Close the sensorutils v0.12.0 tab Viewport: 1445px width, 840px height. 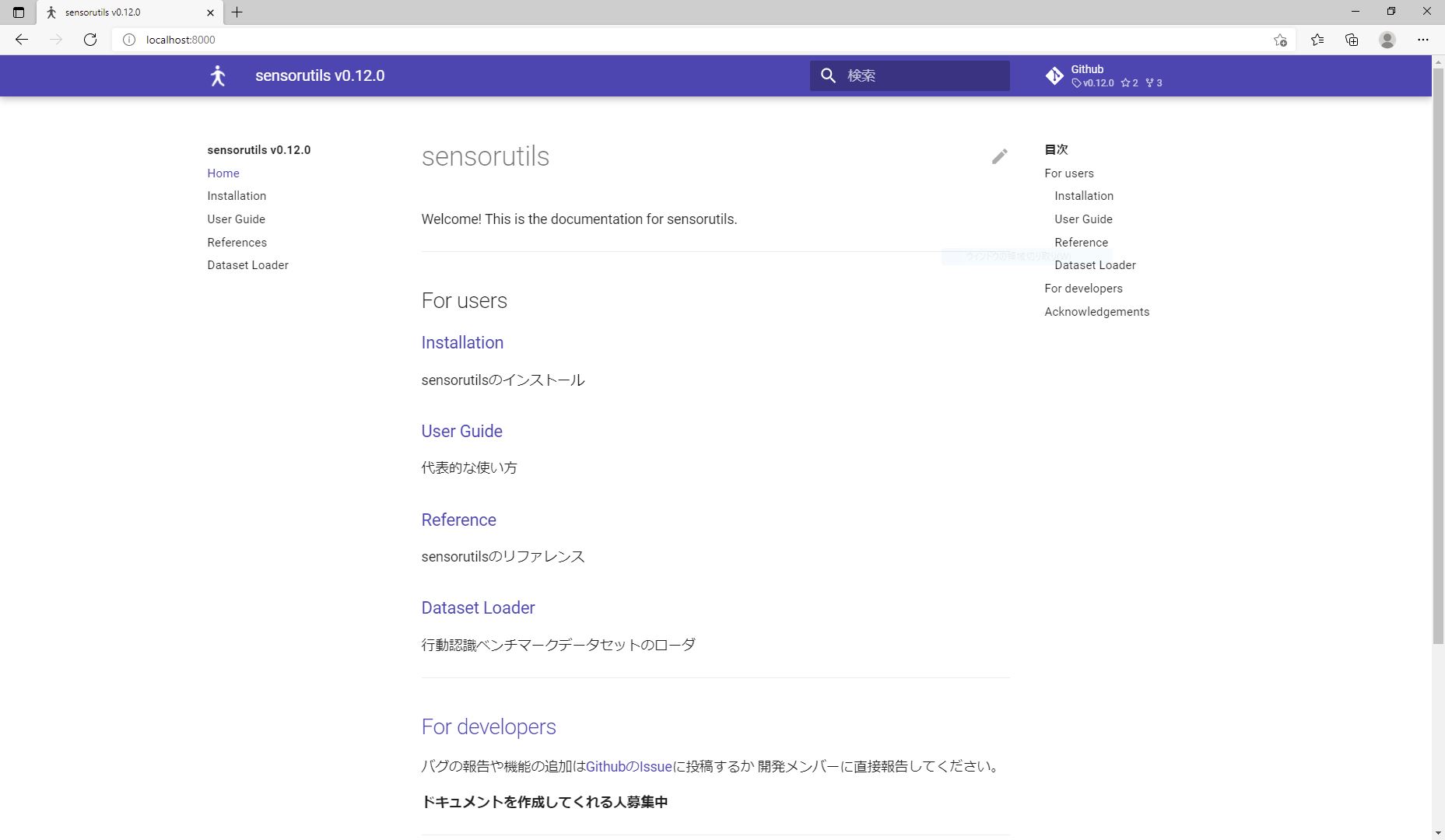click(x=210, y=12)
